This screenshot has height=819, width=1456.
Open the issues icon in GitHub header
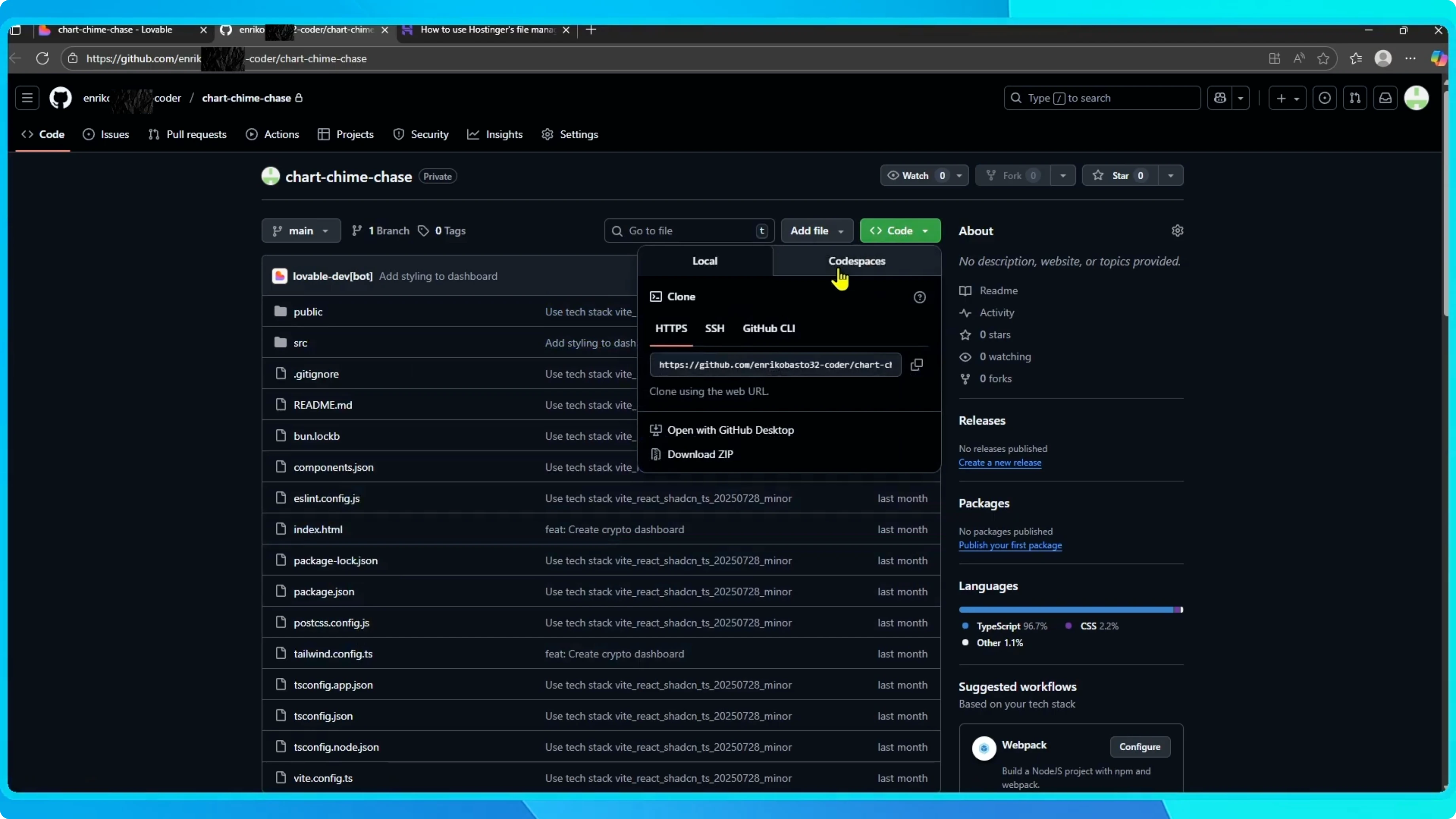(x=1324, y=98)
